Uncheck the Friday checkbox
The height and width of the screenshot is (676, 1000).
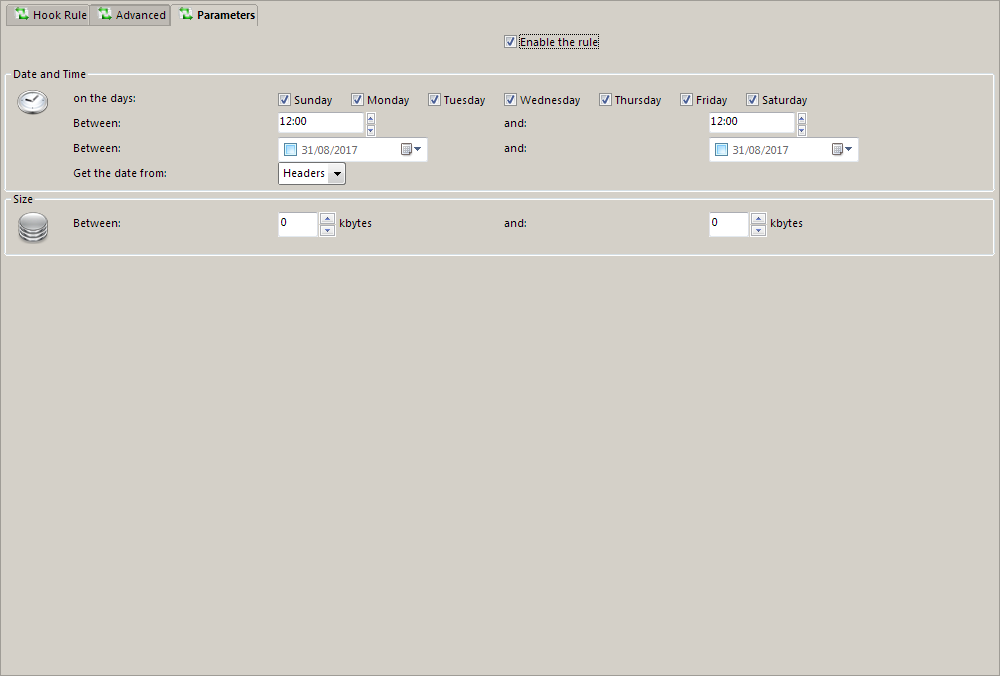(686, 100)
